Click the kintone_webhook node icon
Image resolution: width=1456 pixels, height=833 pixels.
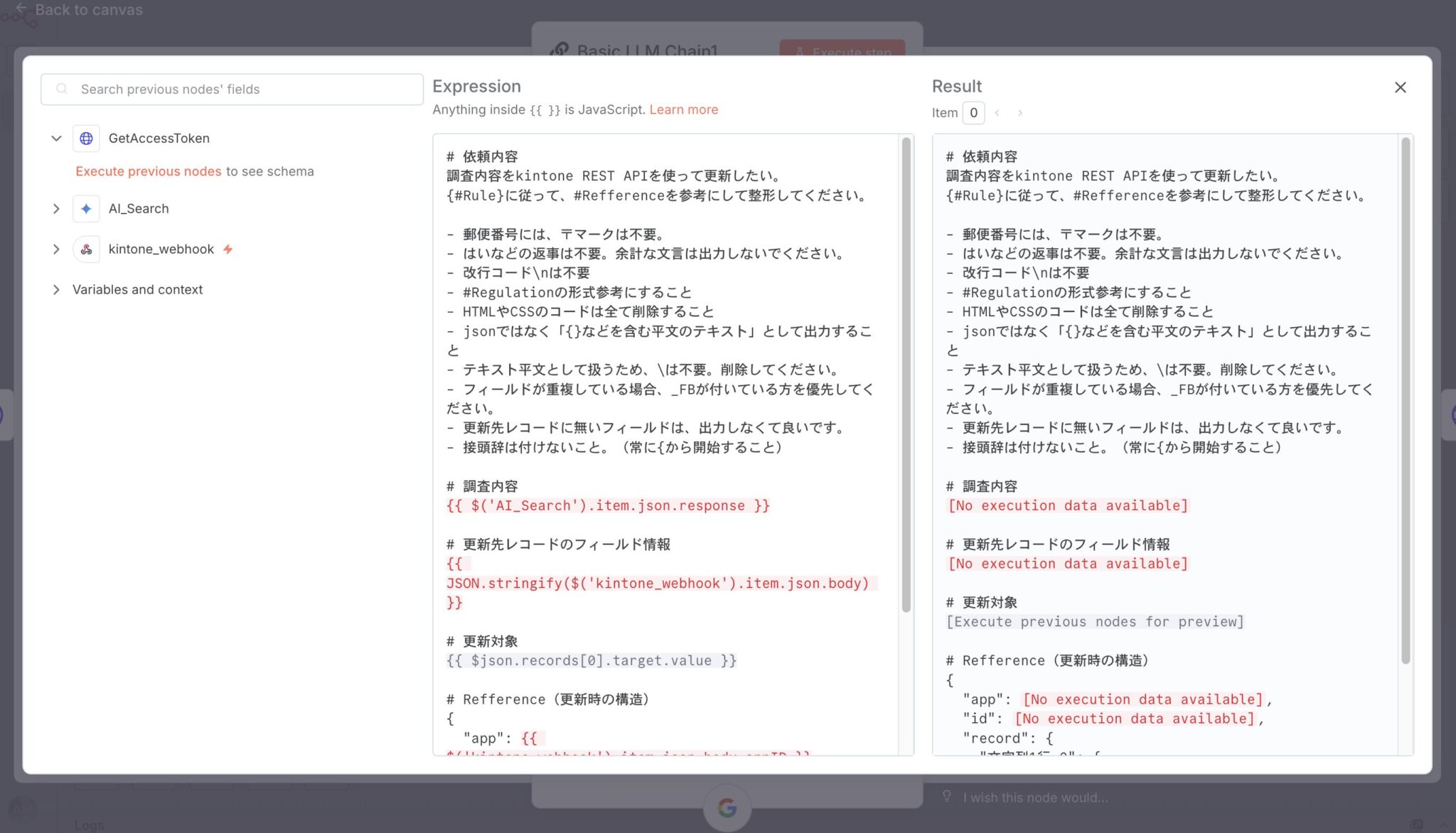[x=86, y=249]
